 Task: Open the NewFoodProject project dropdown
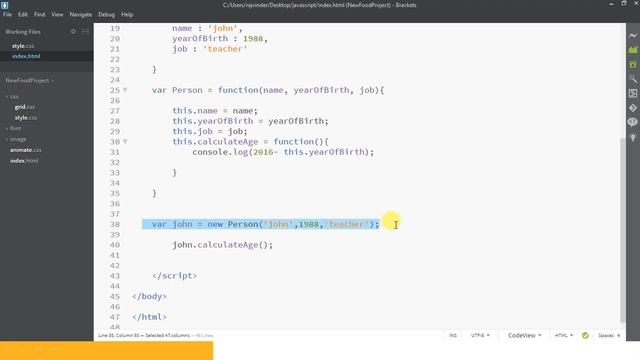tap(29, 80)
